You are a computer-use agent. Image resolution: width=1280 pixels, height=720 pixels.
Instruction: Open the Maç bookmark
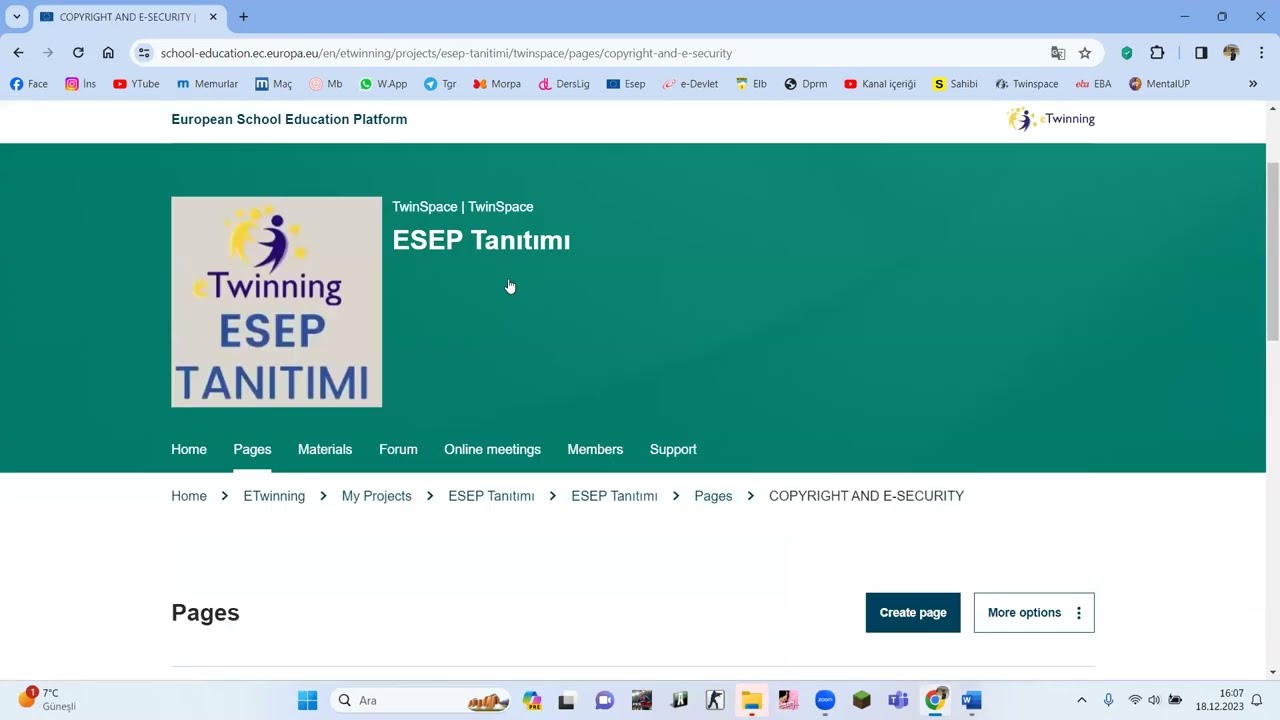tap(274, 84)
